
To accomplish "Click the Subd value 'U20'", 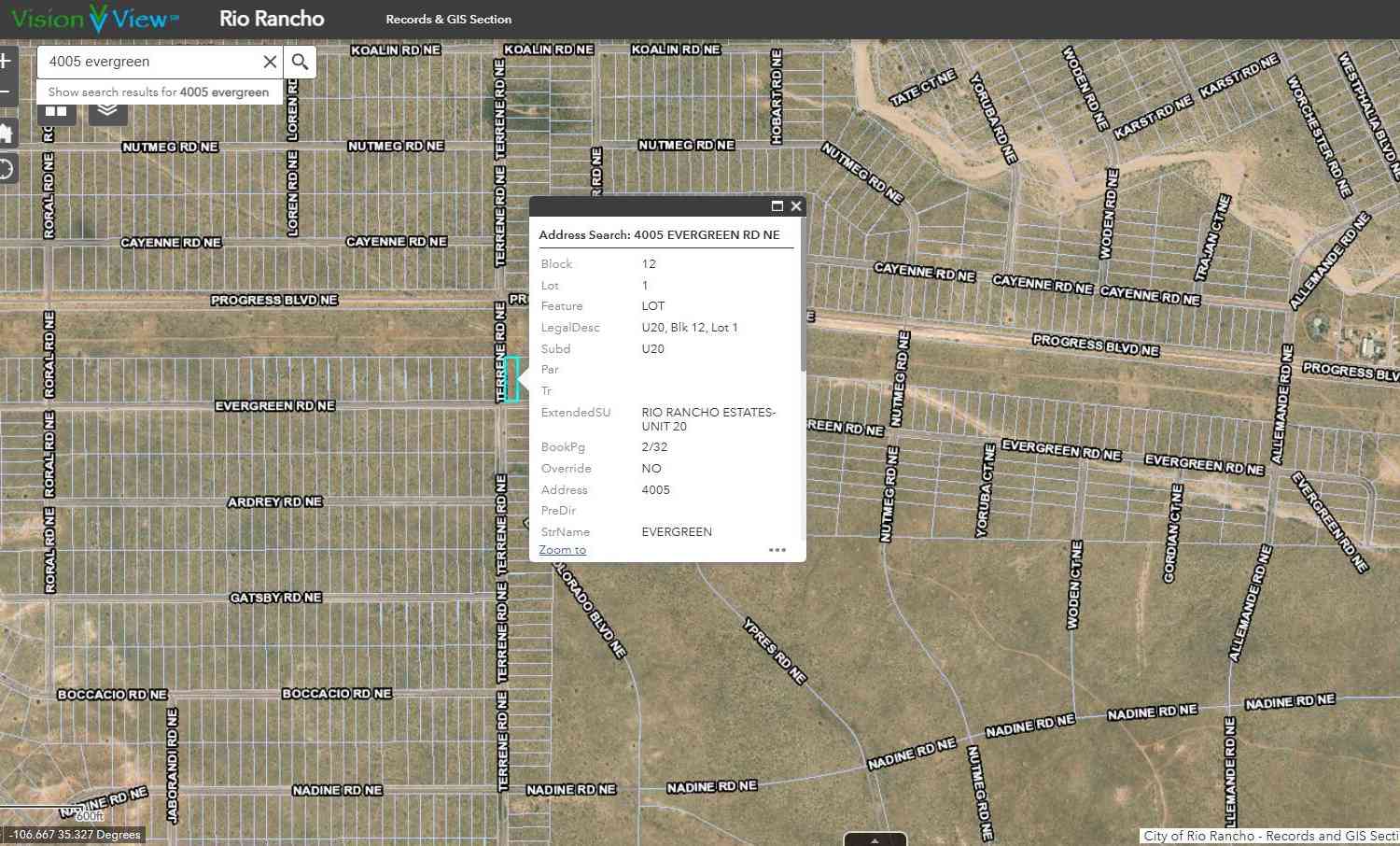I will (x=653, y=349).
